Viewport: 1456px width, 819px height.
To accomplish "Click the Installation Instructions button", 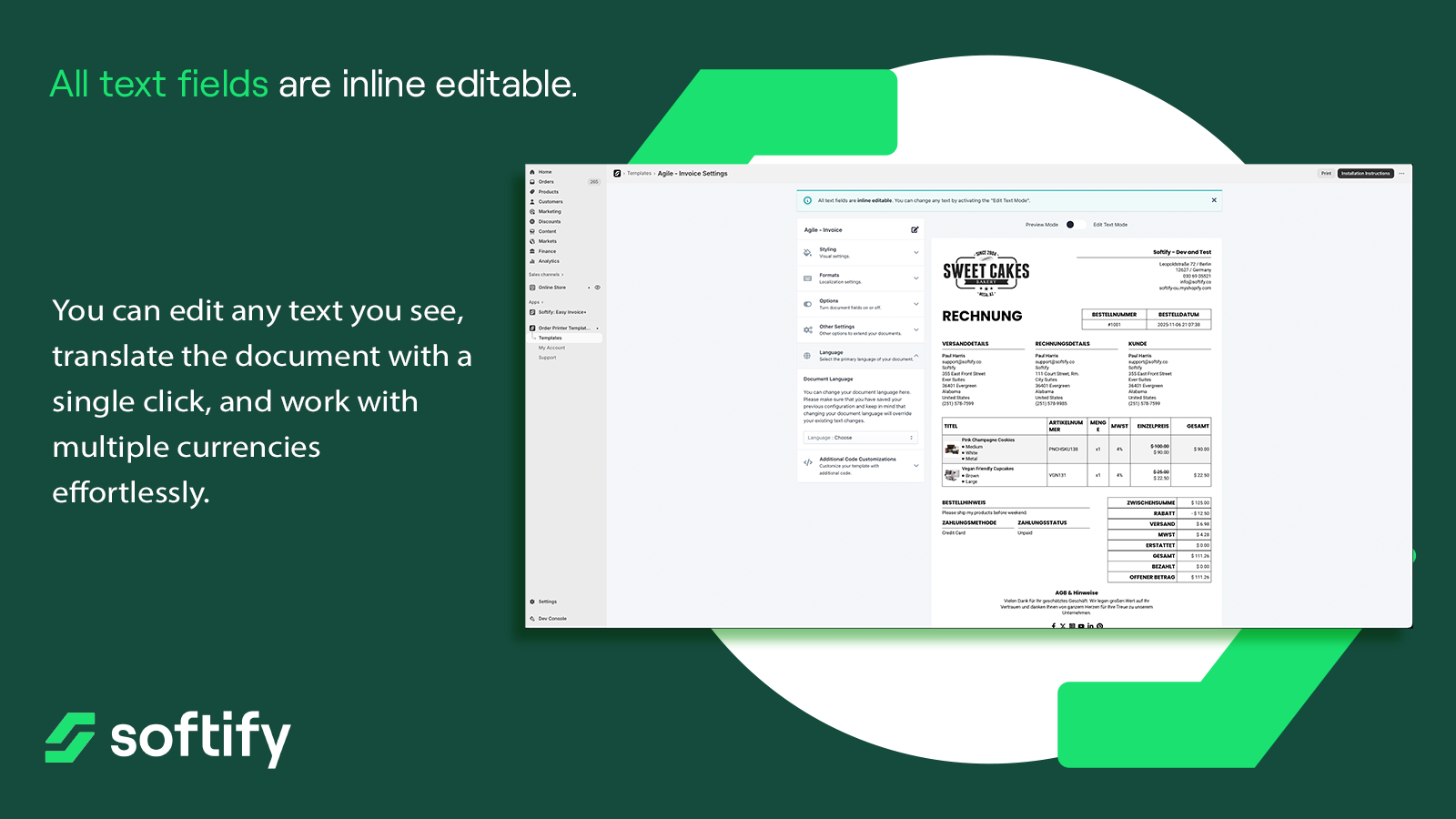I will [1365, 174].
